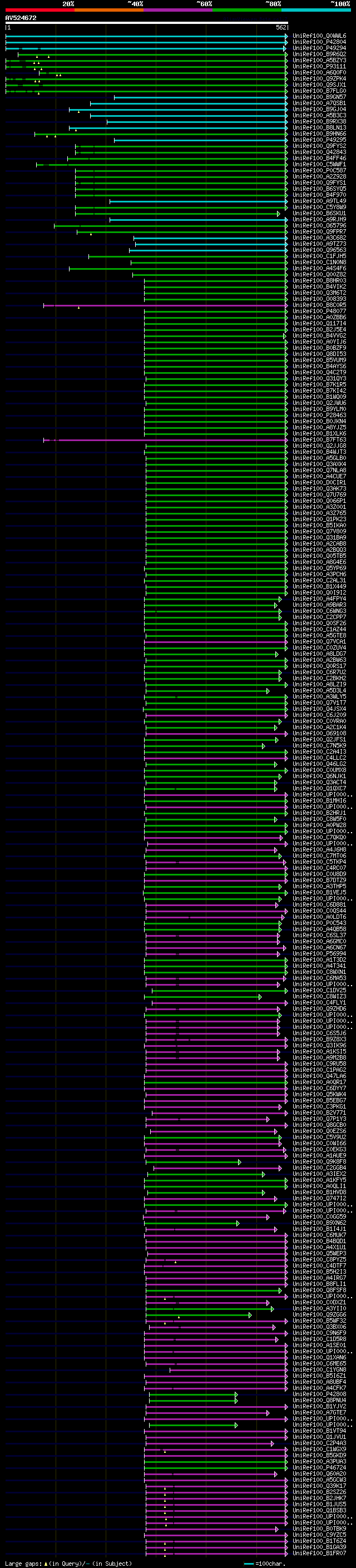Click label UniRef100_A4S4F6

[319, 269]
